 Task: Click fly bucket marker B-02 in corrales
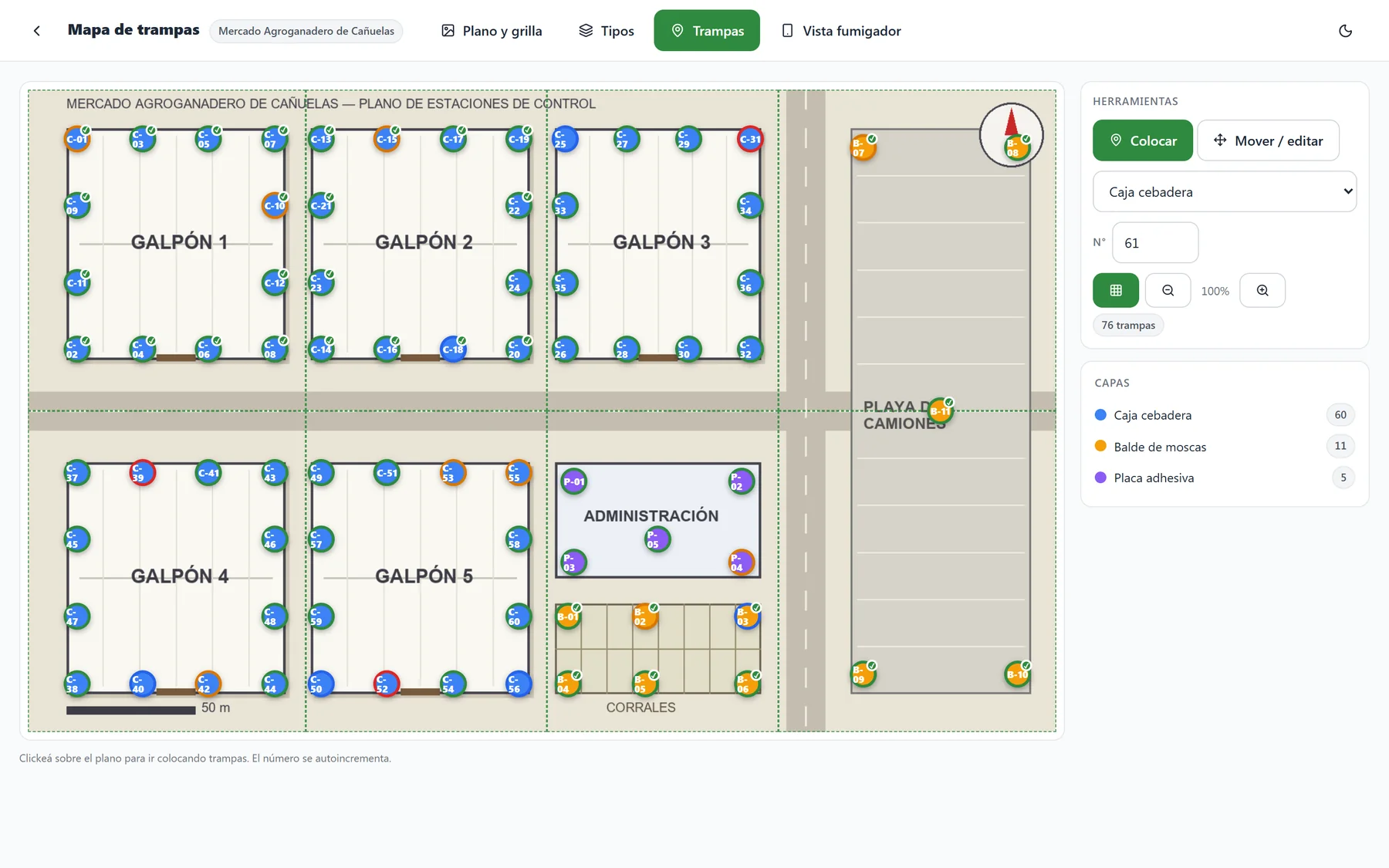(645, 616)
